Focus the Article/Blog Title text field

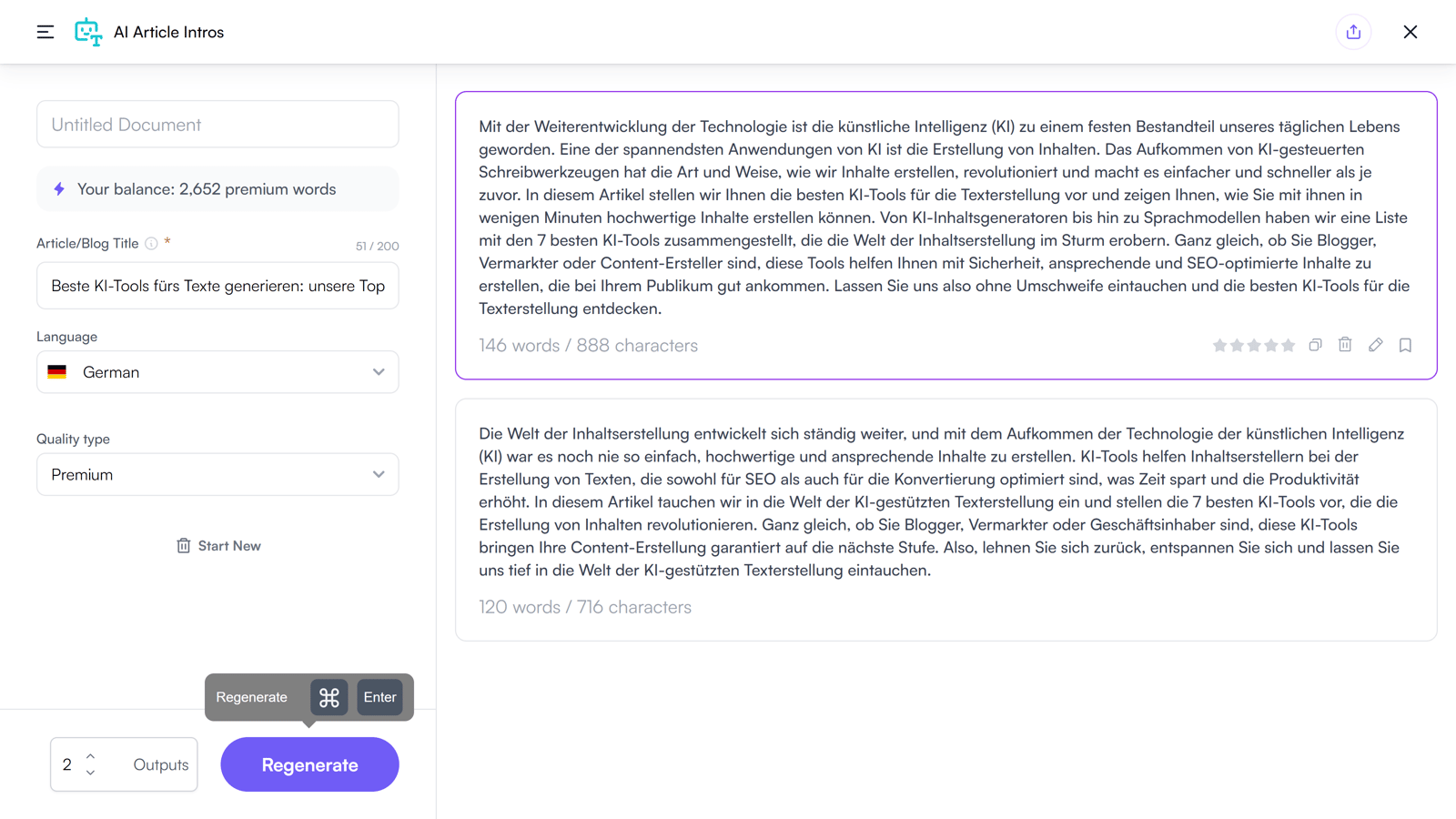(217, 286)
